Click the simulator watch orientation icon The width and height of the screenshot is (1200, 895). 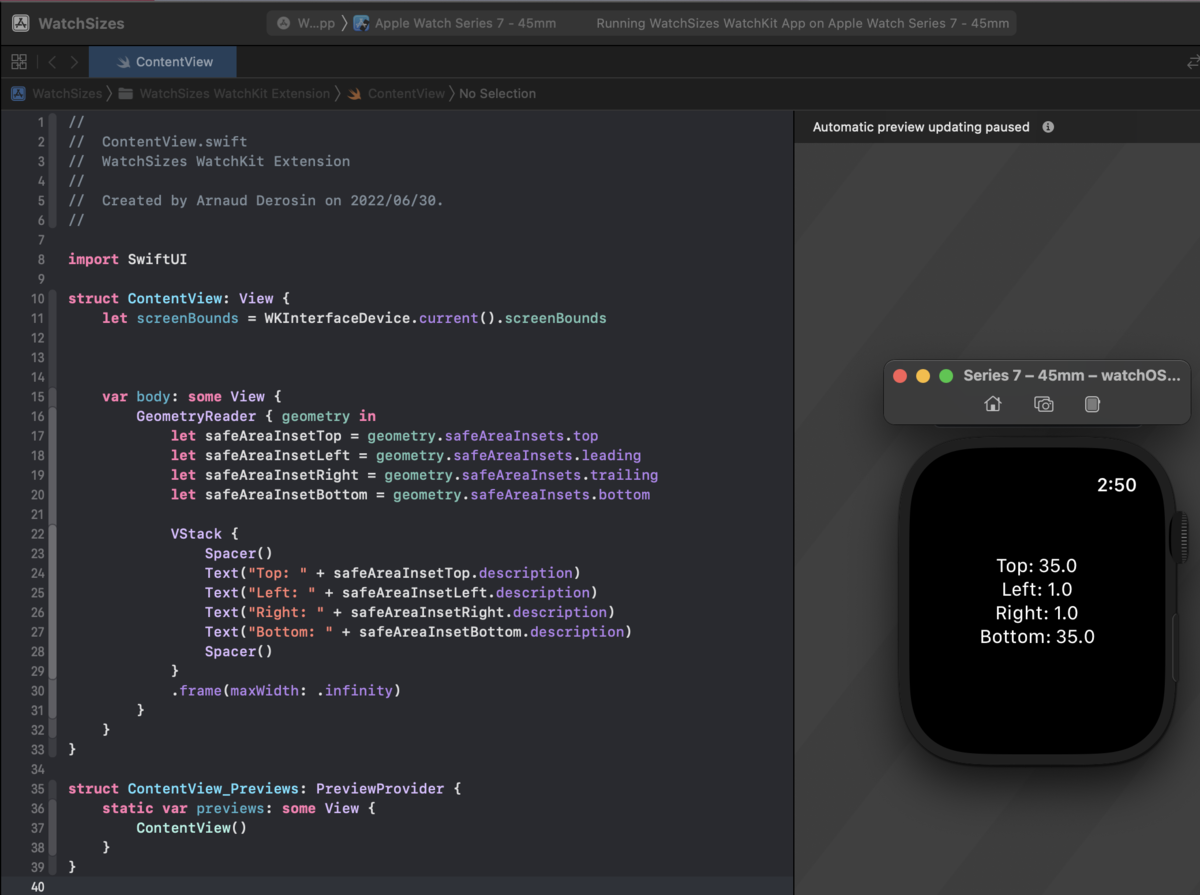(1093, 404)
